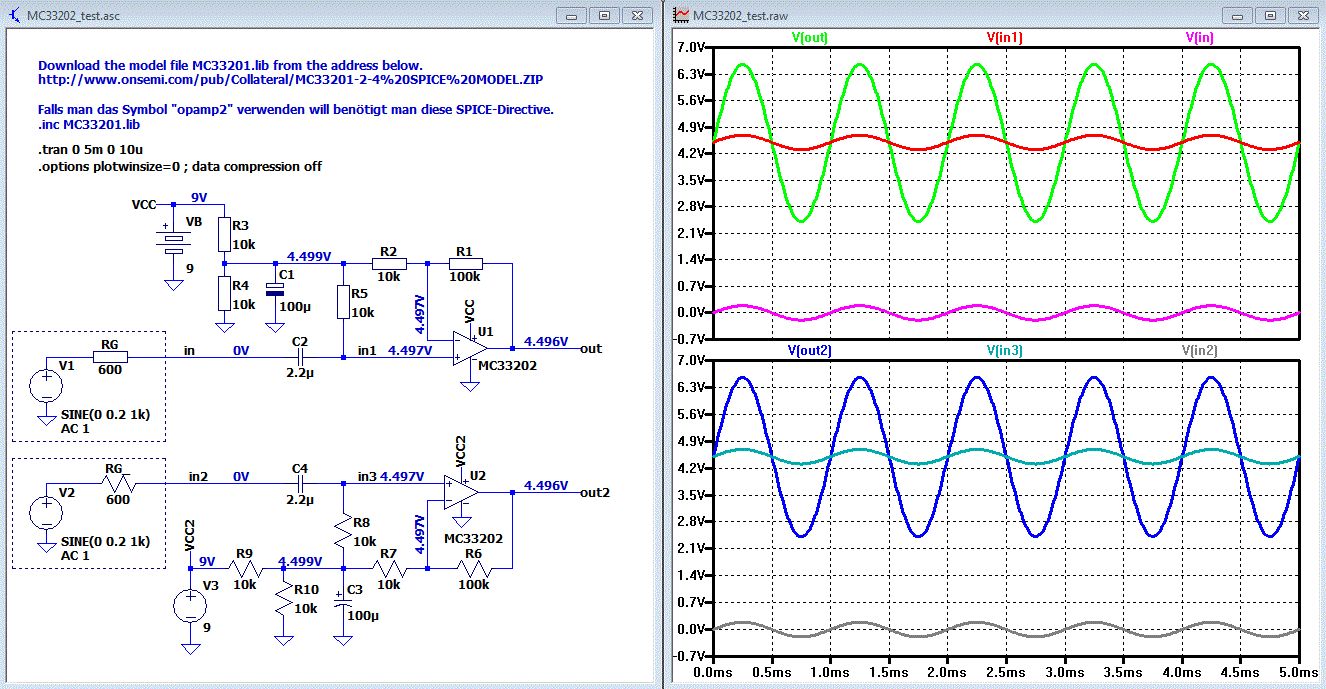Click the VB battery symbol

174,240
